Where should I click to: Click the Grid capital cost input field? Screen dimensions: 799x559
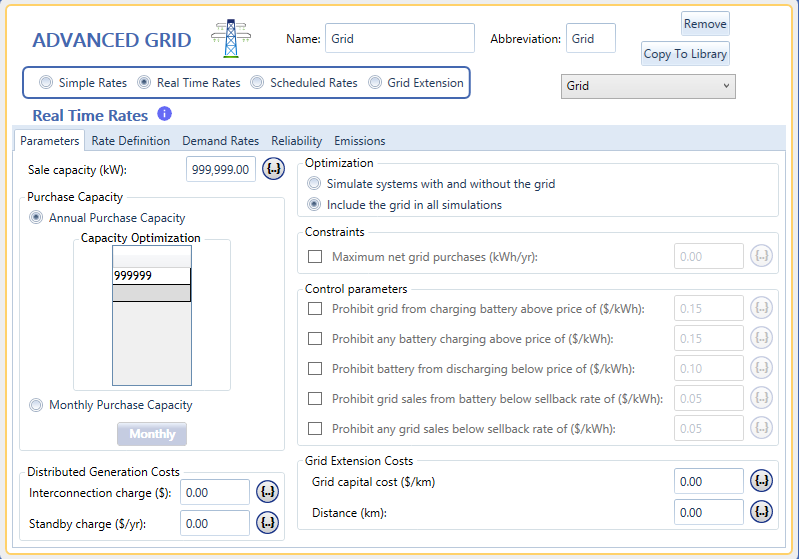coord(708,481)
